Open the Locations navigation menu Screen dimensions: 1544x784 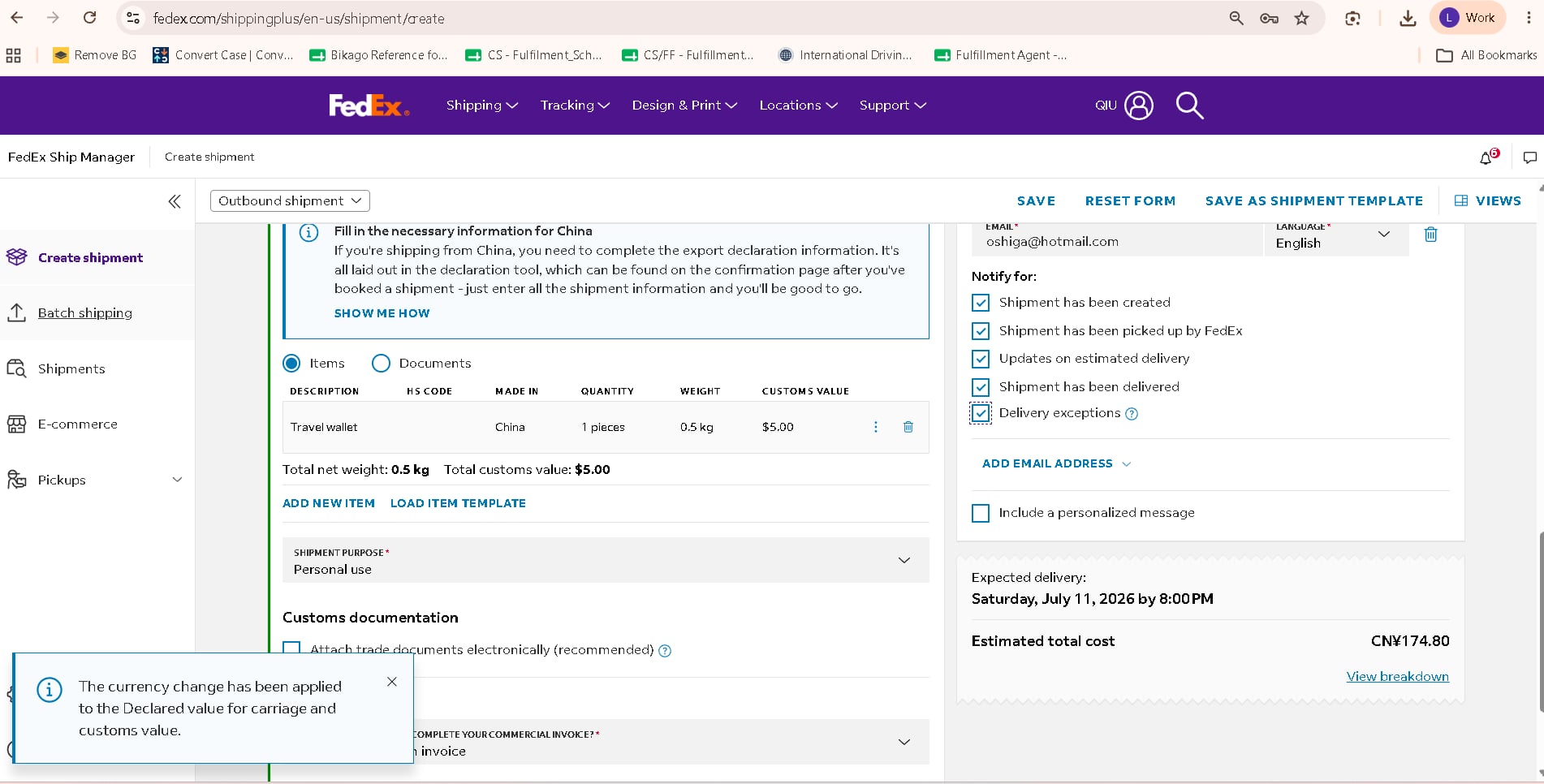tap(798, 106)
